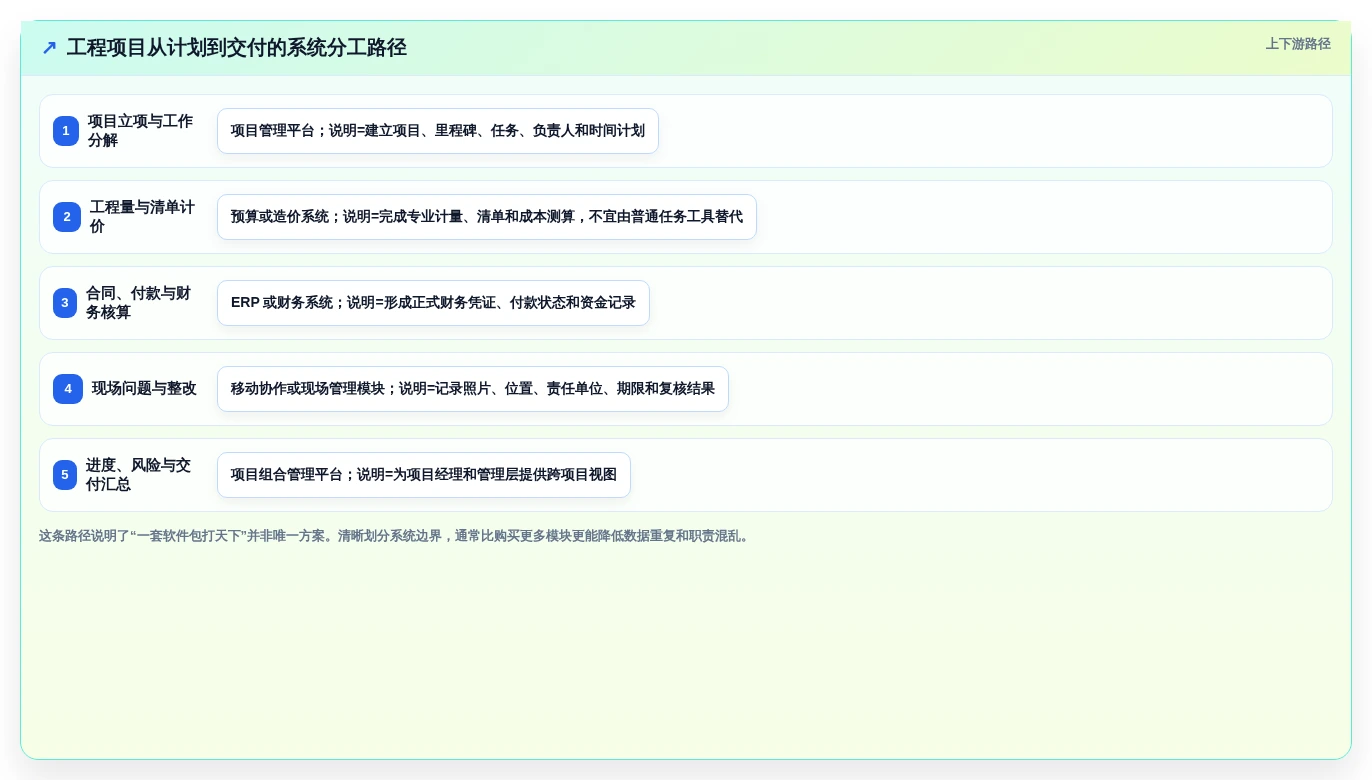Click the 项目组合管理平台 description box
The width and height of the screenshot is (1372, 780).
click(424, 475)
